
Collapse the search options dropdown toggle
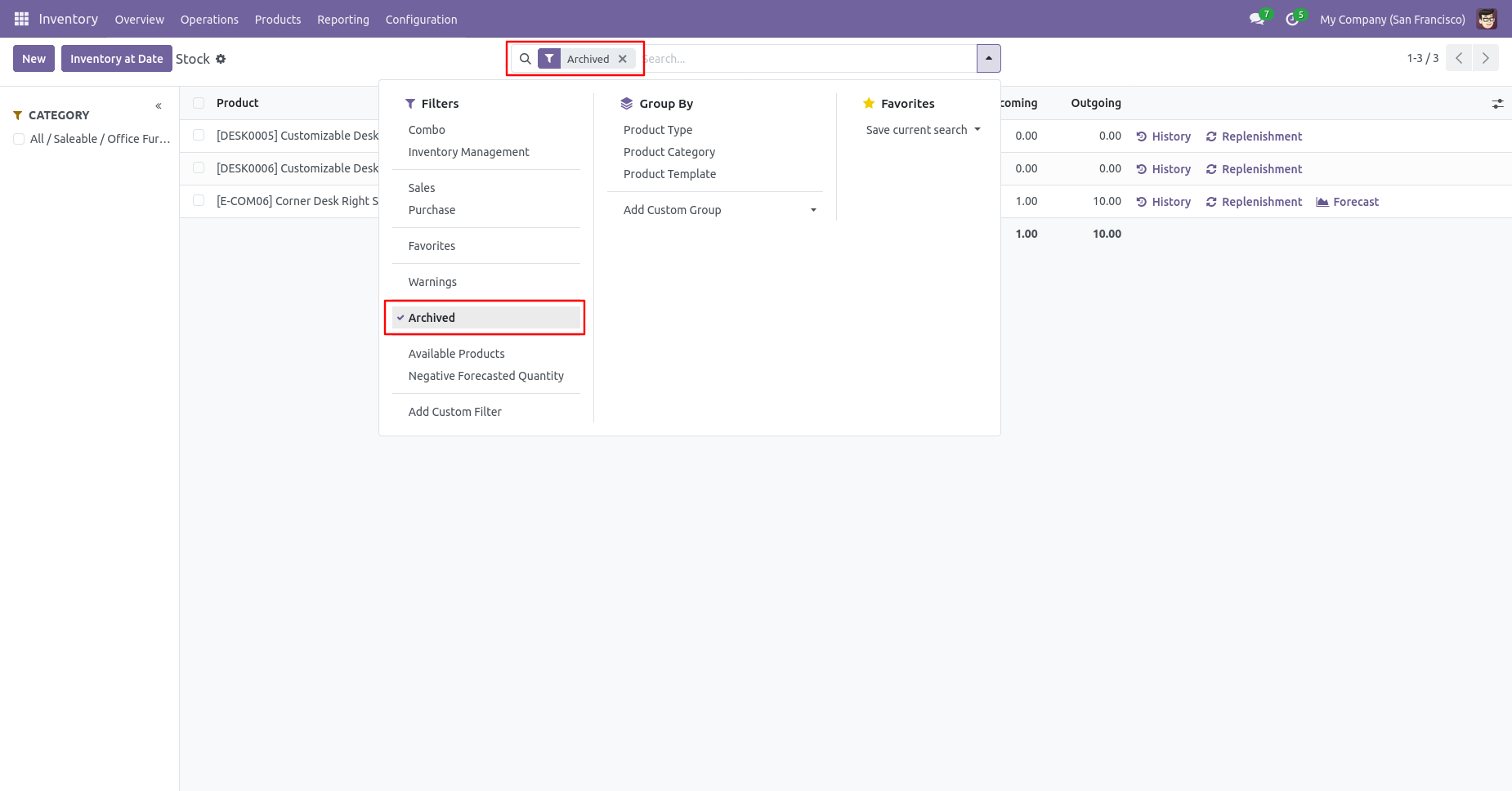[x=988, y=59]
